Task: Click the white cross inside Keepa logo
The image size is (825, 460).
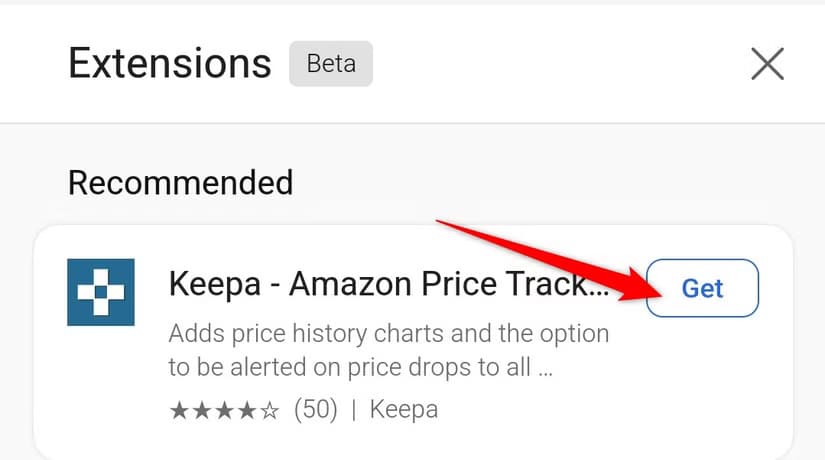Action: (x=101, y=292)
